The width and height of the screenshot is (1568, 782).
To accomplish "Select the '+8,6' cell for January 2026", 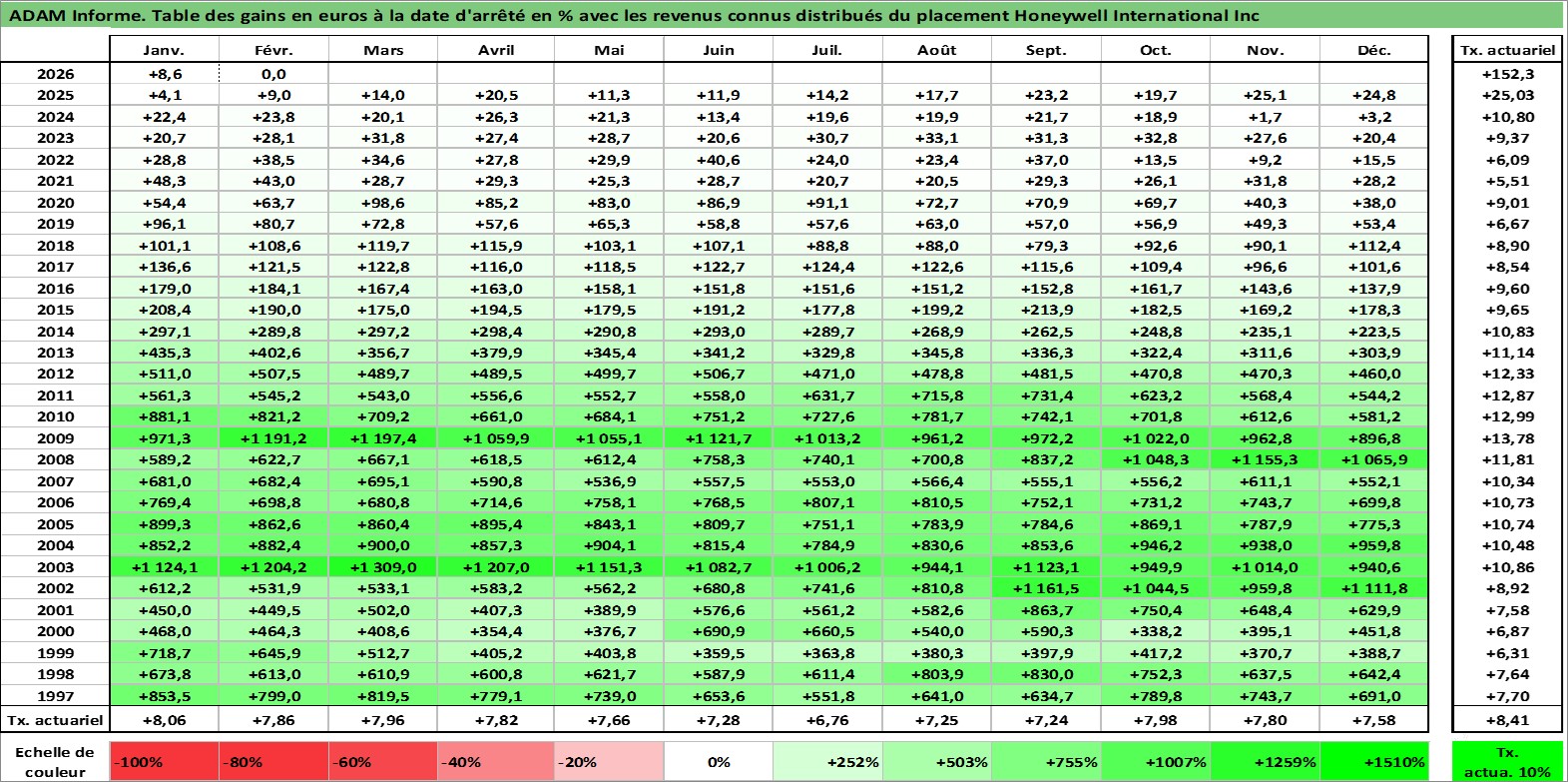I will click(164, 74).
